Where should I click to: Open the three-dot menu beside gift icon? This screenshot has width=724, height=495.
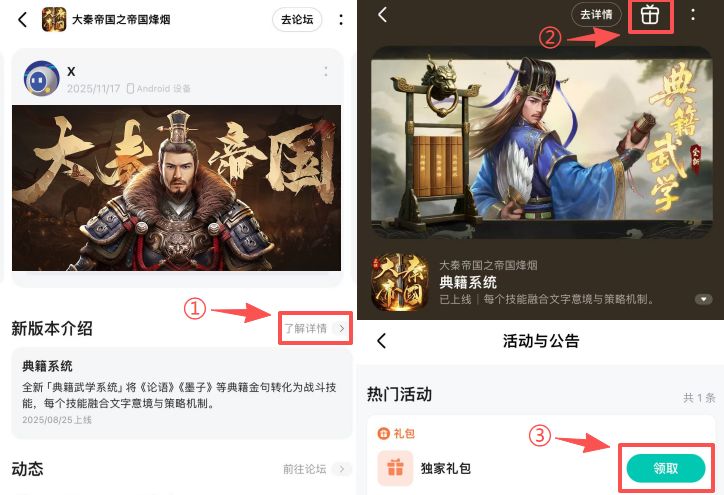693,15
